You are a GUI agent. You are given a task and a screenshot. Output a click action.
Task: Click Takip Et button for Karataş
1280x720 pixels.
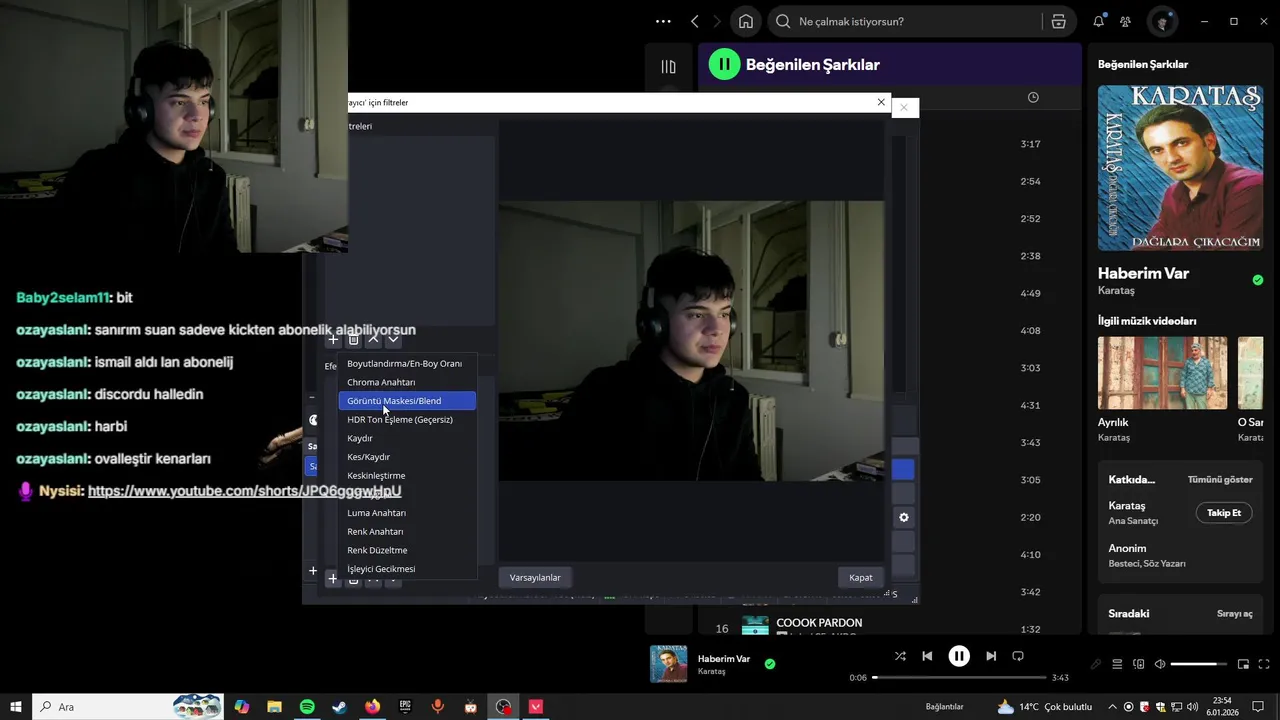1223,513
